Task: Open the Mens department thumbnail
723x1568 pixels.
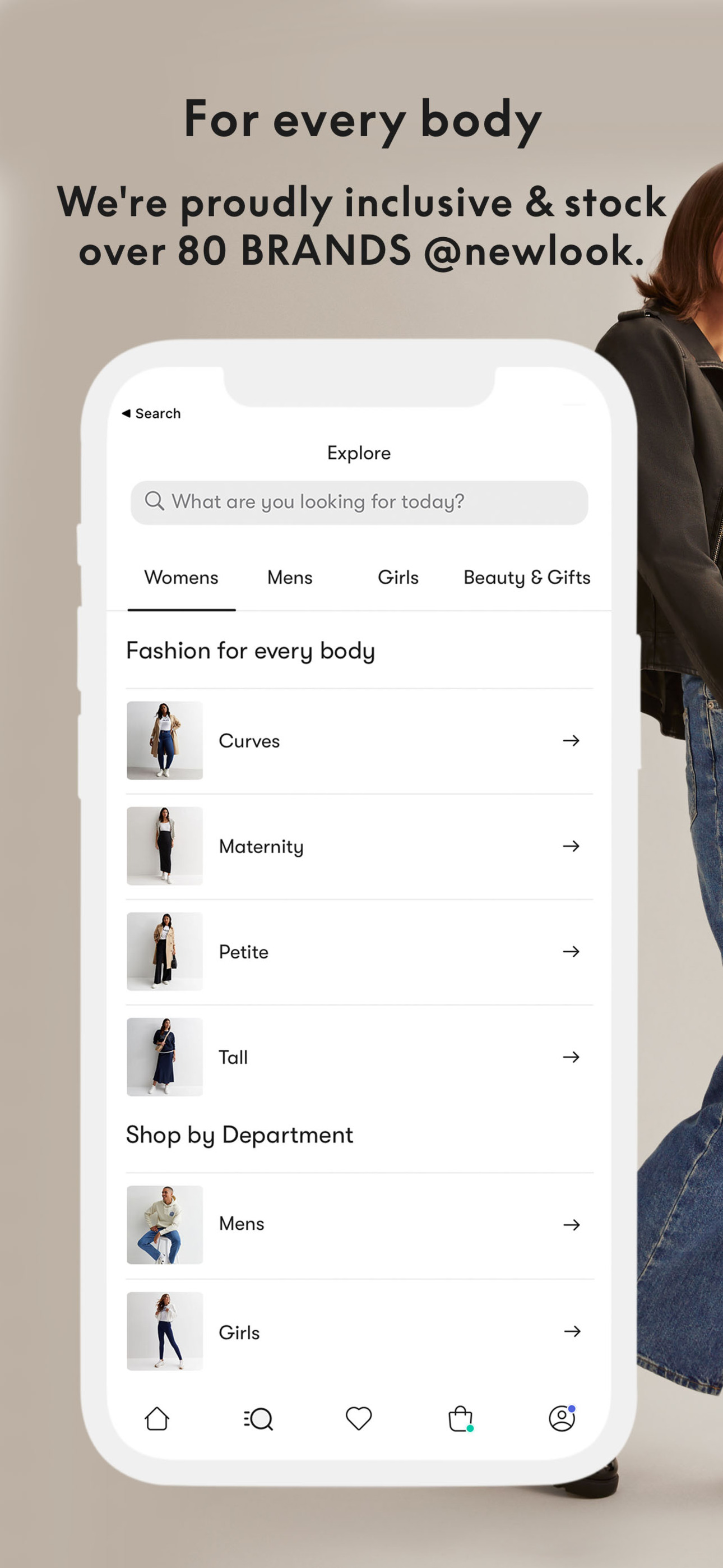Action: tap(164, 1225)
